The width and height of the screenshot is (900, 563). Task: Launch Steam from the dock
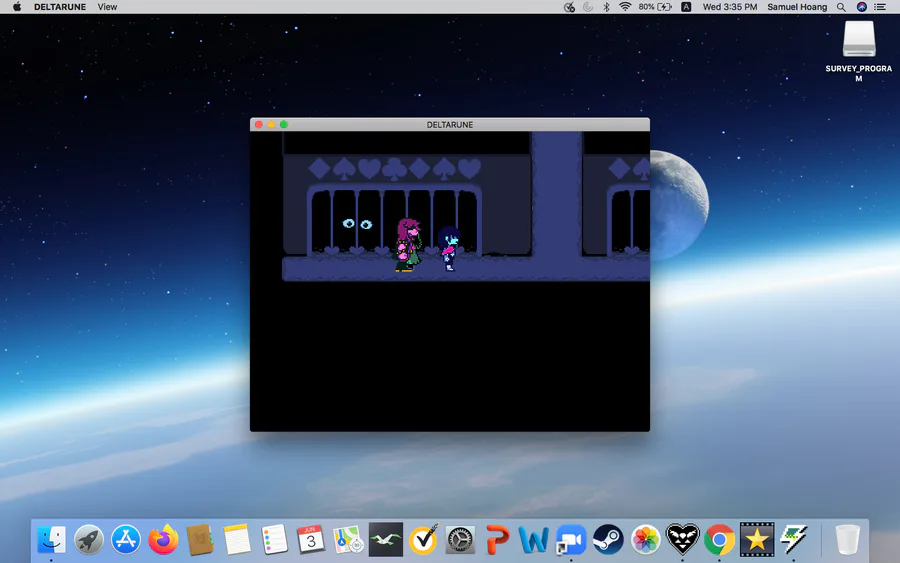(608, 539)
